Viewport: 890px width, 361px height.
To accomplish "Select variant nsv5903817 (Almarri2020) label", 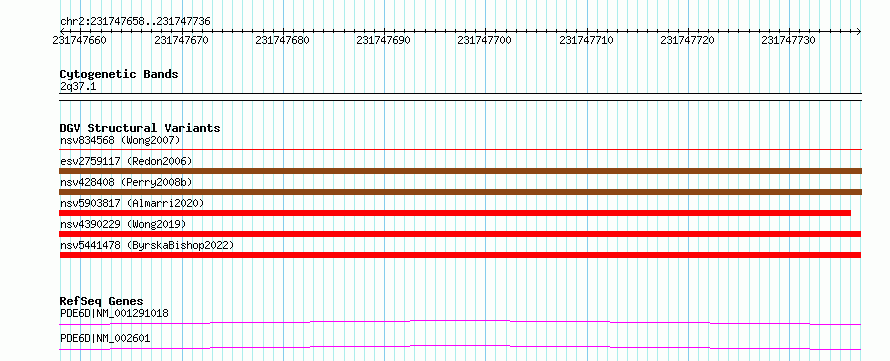I will [132, 203].
